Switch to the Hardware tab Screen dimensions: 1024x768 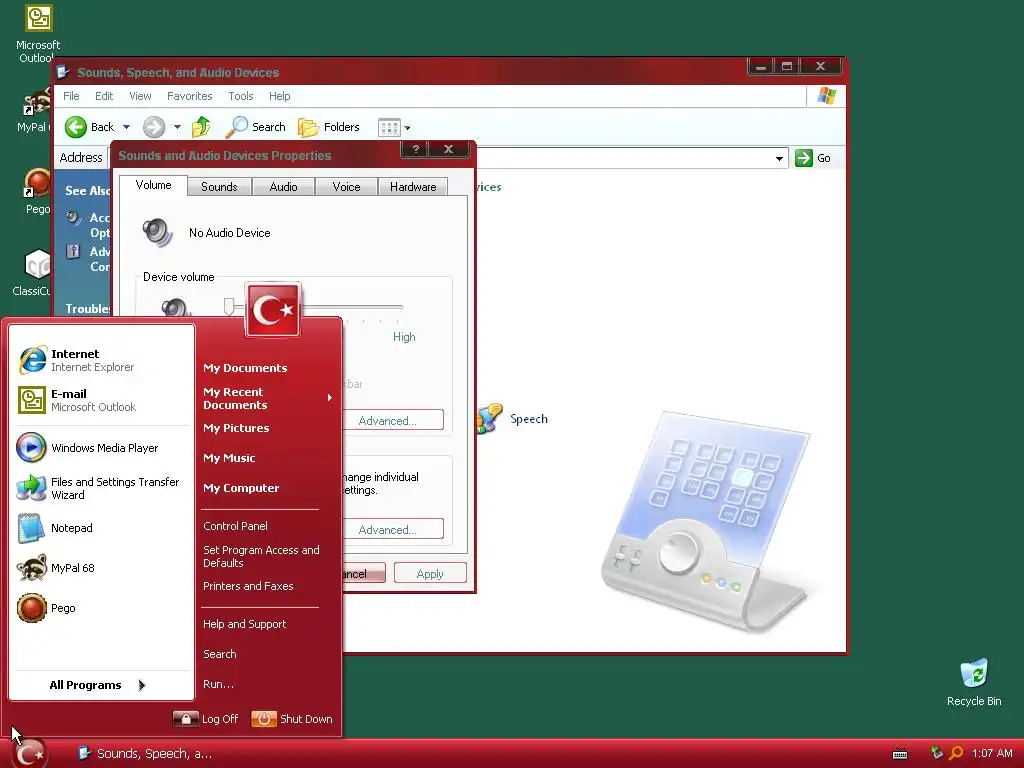click(413, 187)
